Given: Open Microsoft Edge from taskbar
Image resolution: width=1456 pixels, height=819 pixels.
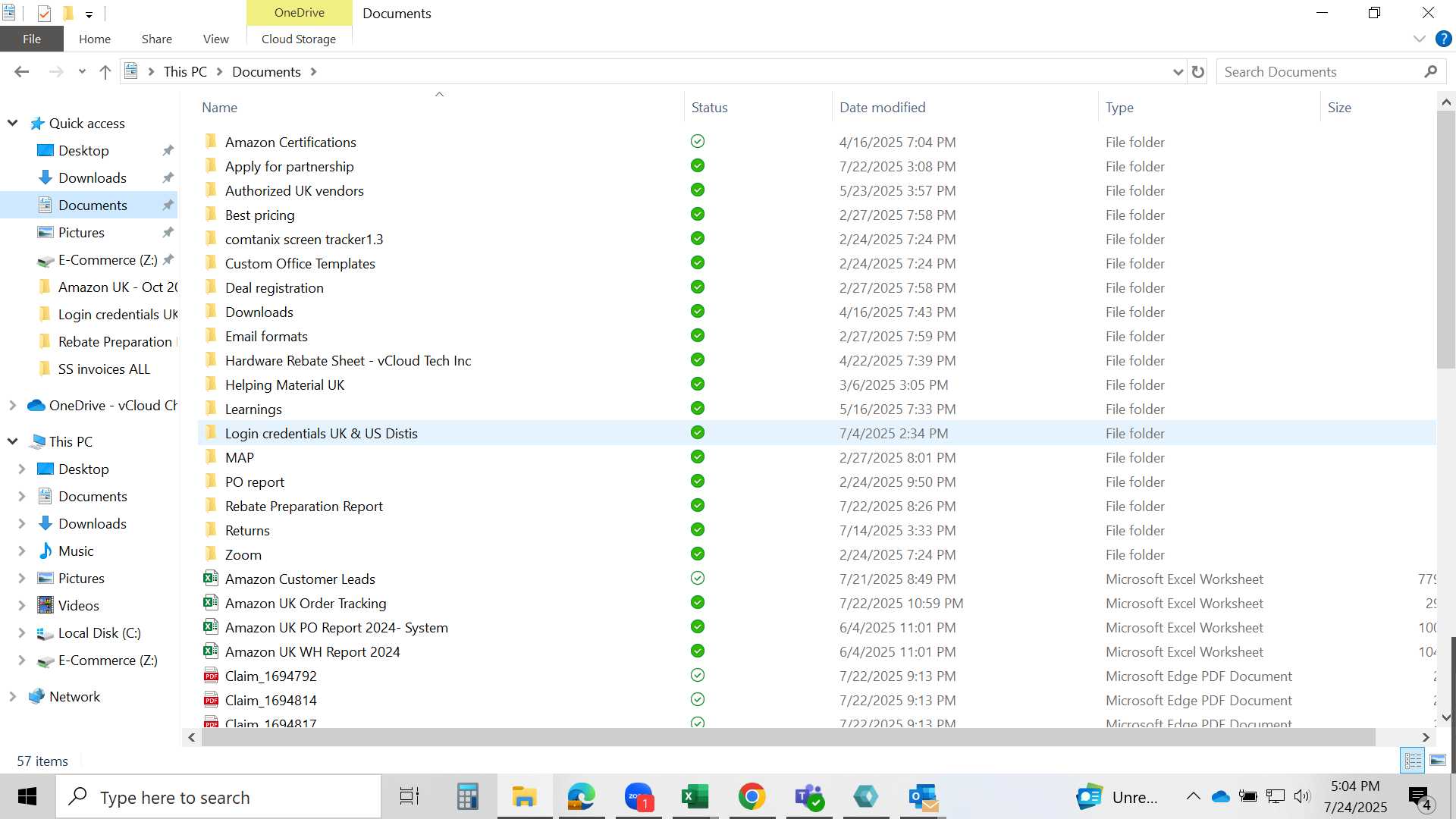Looking at the screenshot, I should point(581,797).
